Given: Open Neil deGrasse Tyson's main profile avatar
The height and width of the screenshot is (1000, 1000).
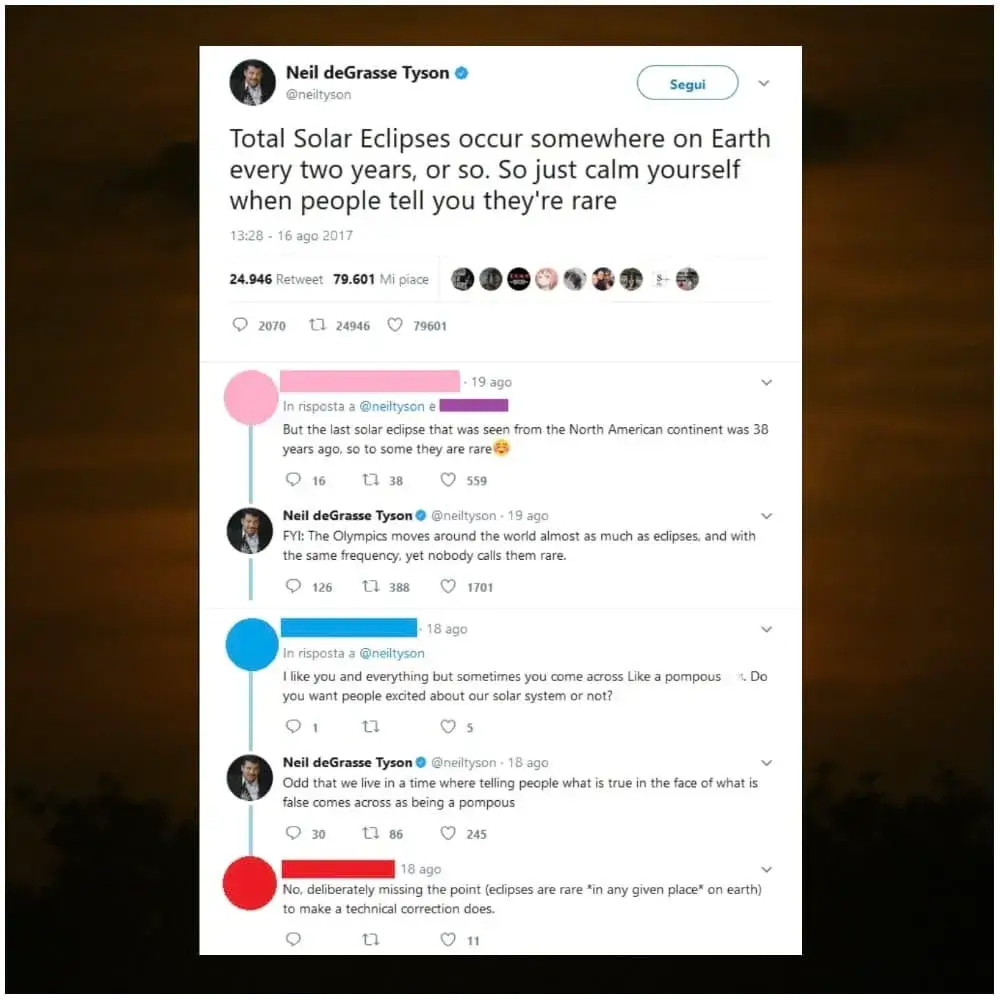Looking at the screenshot, I should (253, 83).
